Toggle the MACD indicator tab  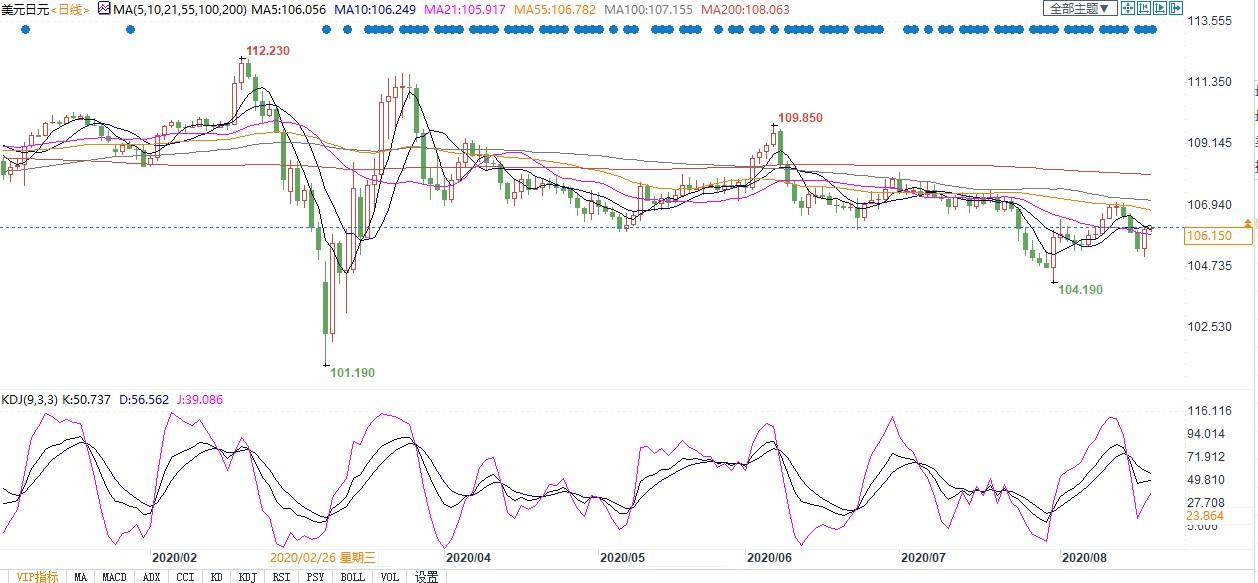click(114, 576)
